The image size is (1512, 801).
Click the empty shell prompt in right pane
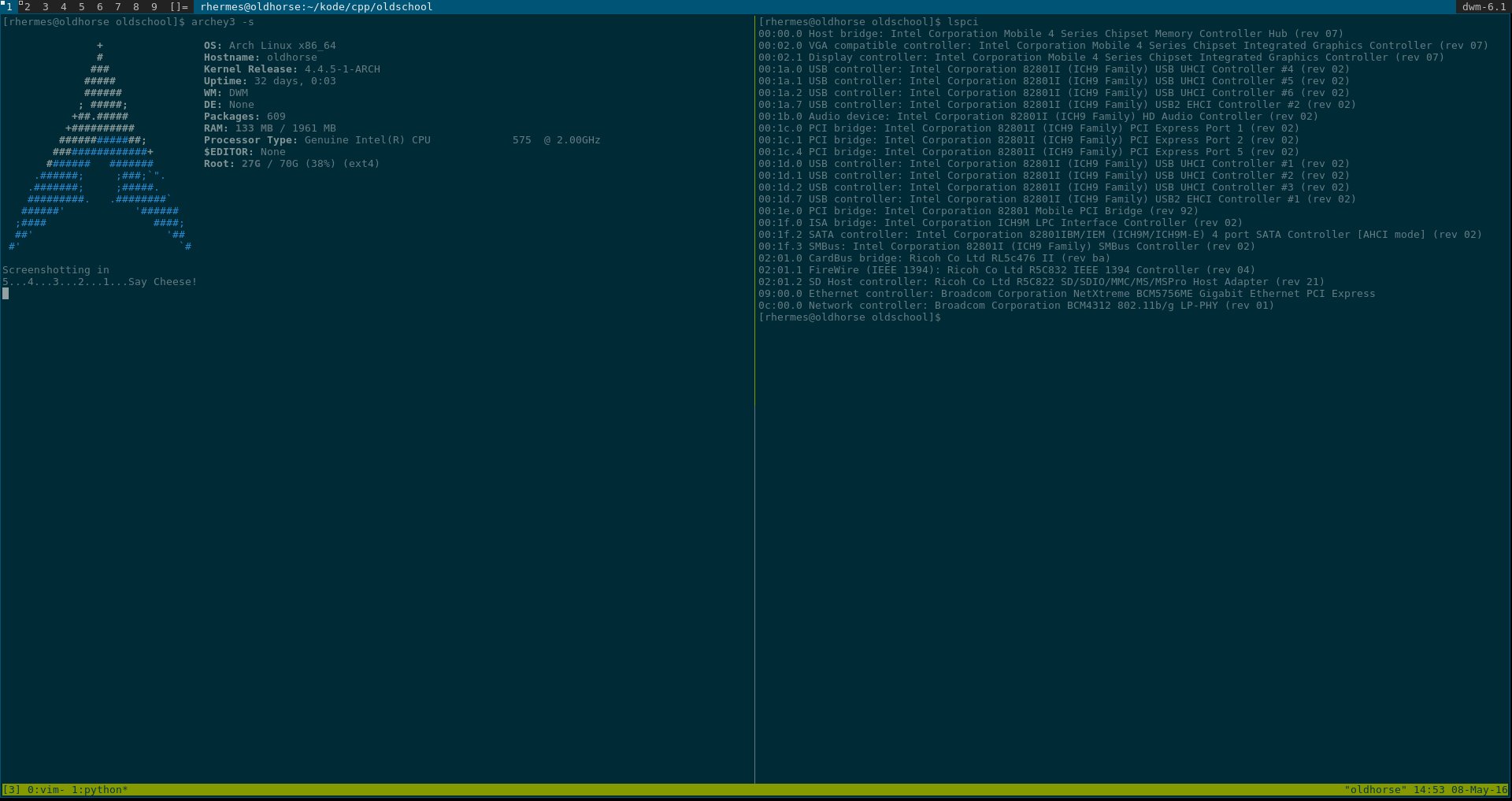pyautogui.click(x=850, y=317)
